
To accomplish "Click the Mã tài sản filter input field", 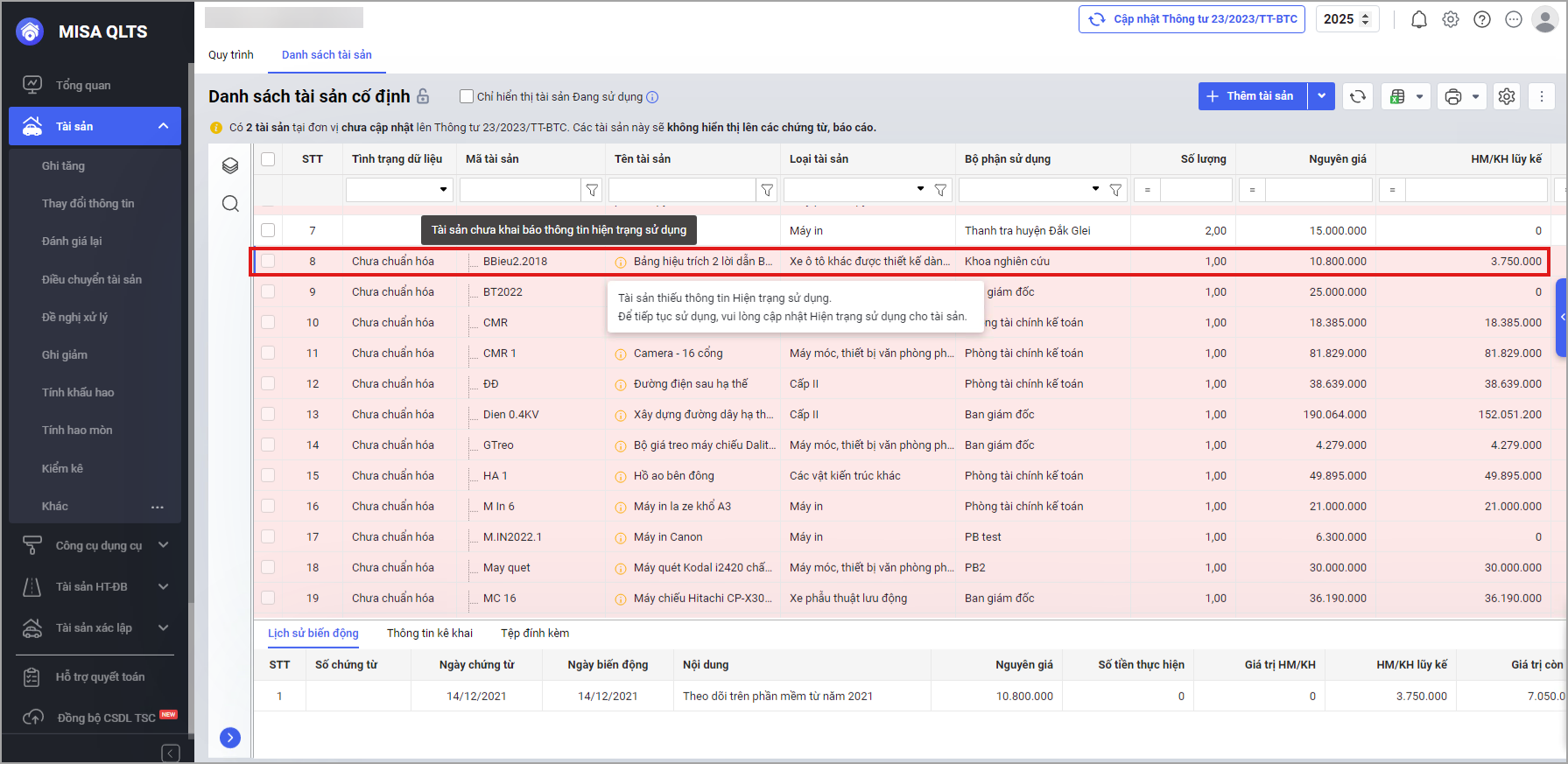I will click(520, 190).
